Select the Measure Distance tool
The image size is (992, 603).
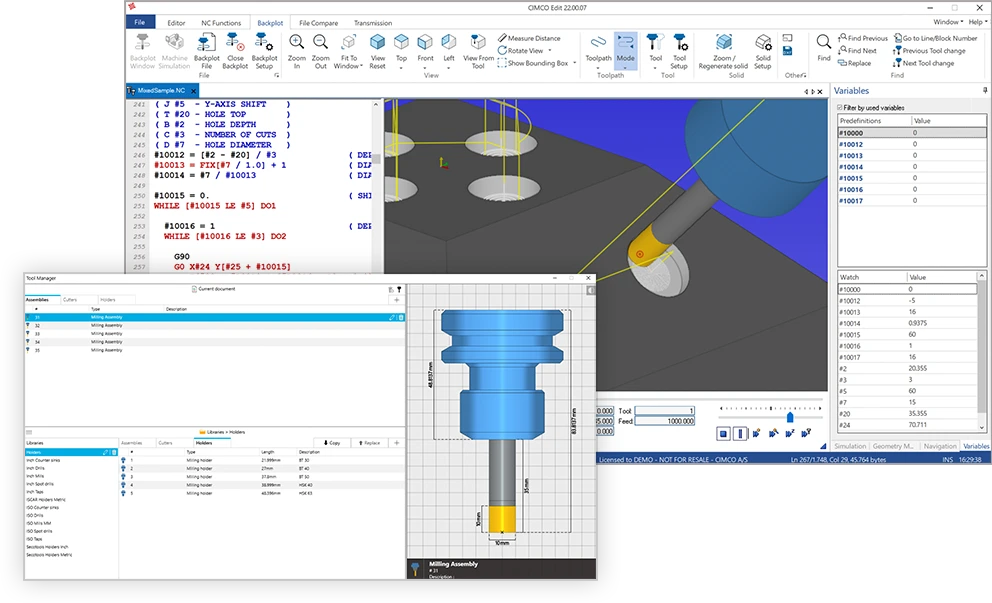(x=529, y=38)
